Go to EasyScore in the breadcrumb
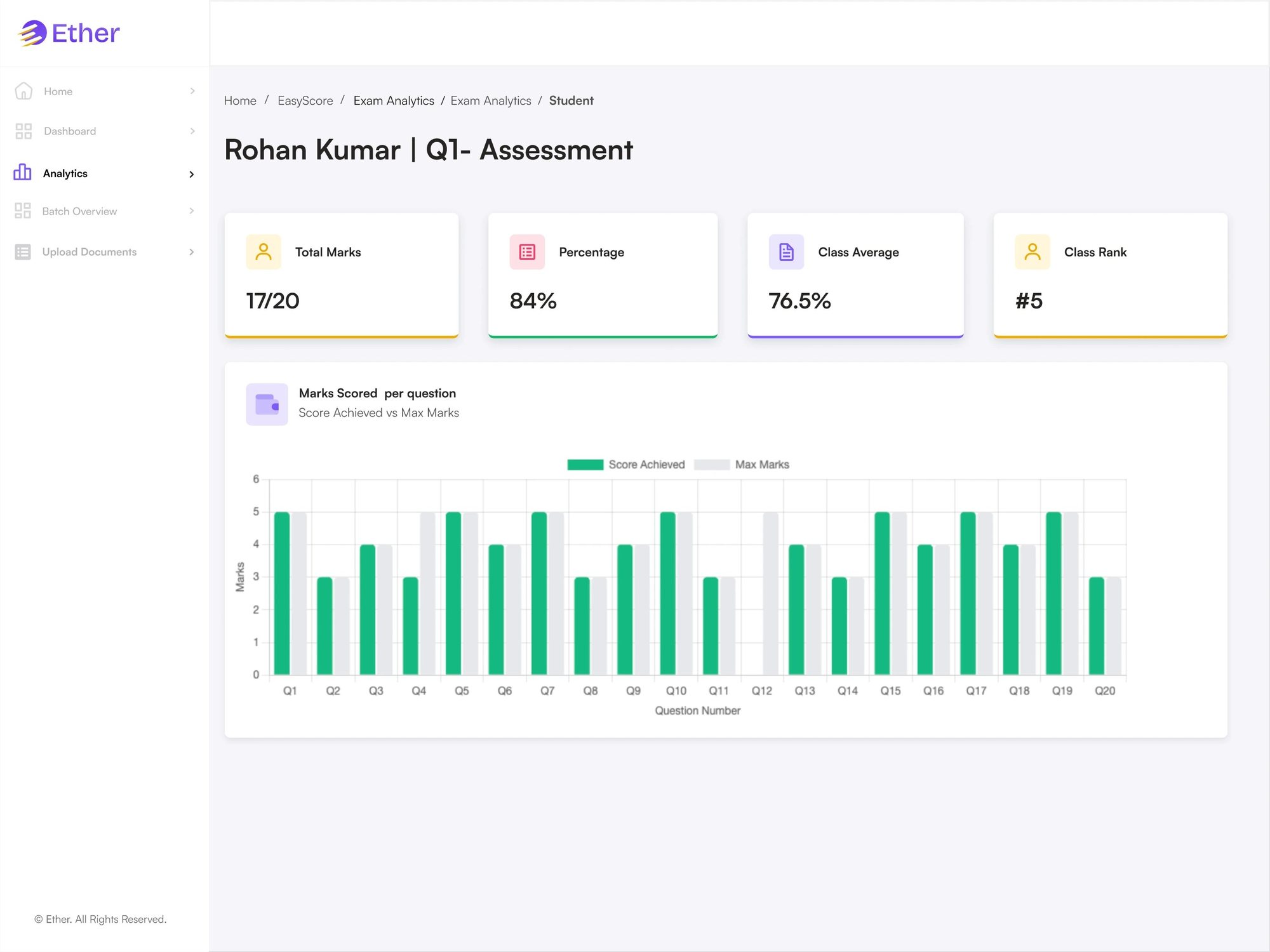1270x952 pixels. tap(305, 101)
